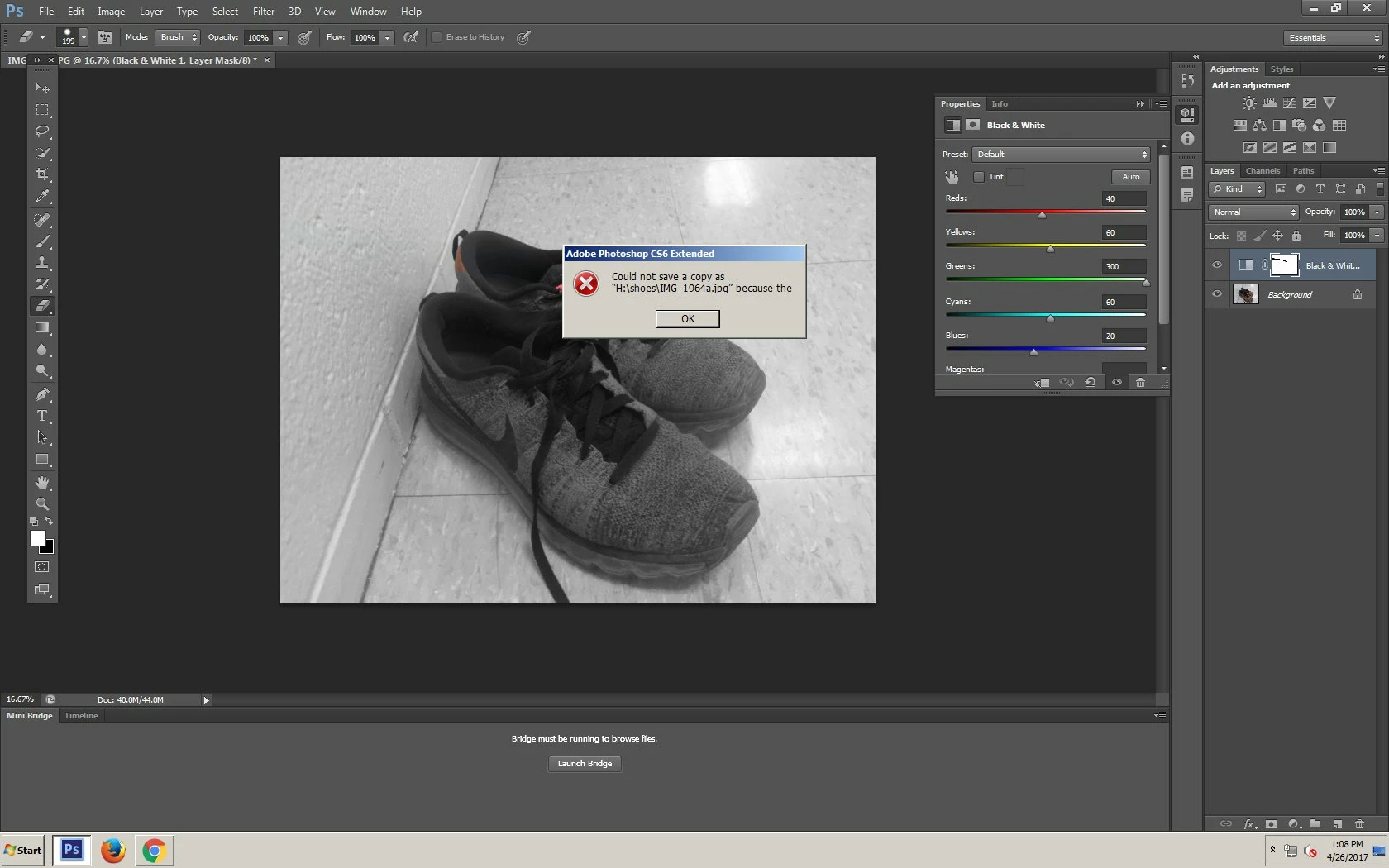This screenshot has width=1389, height=868.
Task: Click the Layers panel trash icon
Action: pos(1359,824)
